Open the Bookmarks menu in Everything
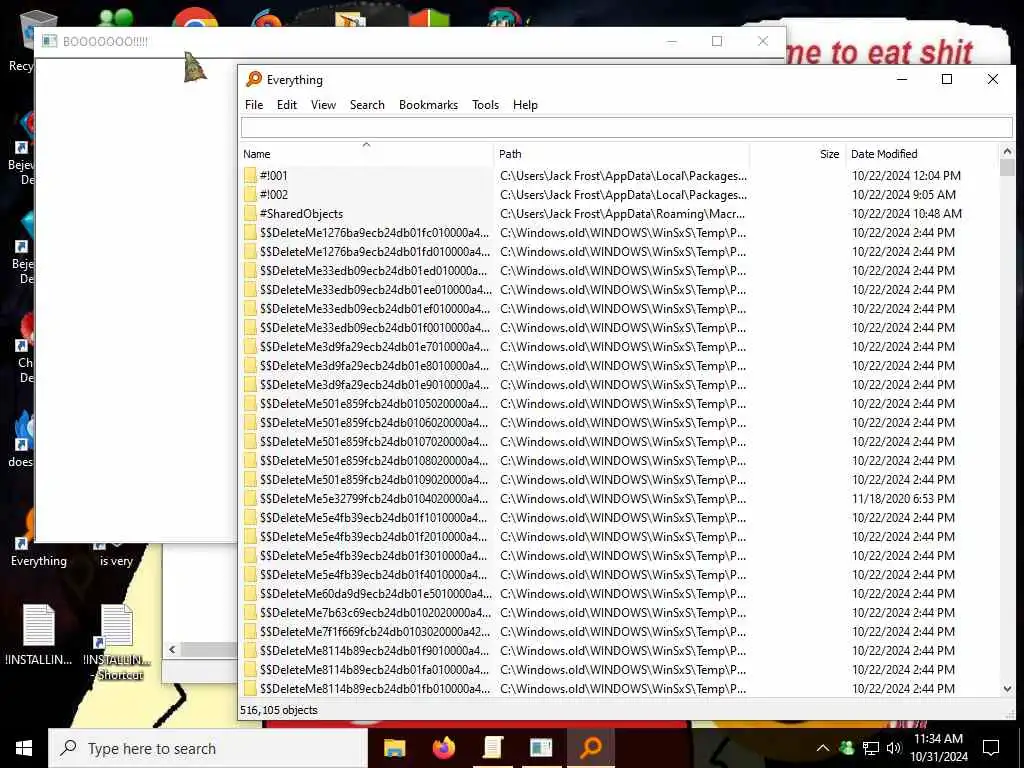The width and height of the screenshot is (1024, 768). [x=428, y=104]
